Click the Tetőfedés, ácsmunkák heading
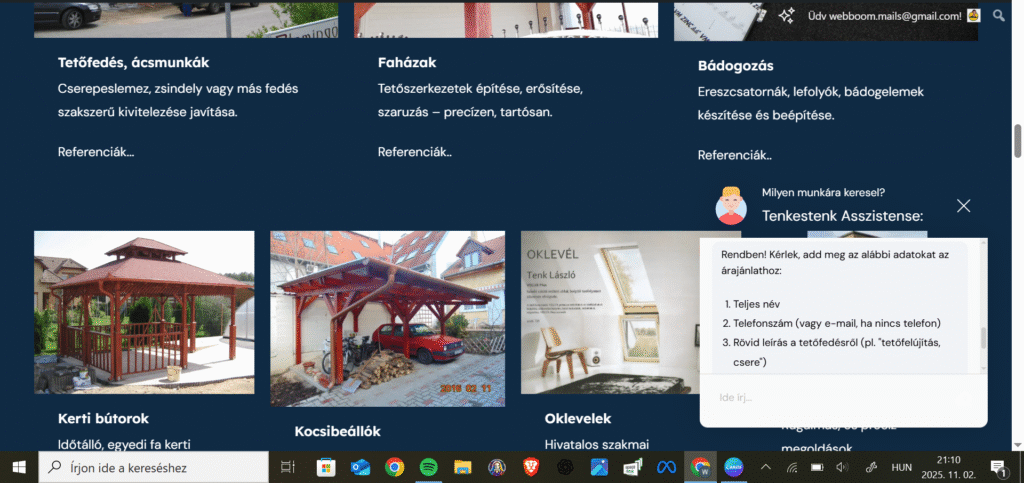This screenshot has width=1024, height=483. click(134, 63)
